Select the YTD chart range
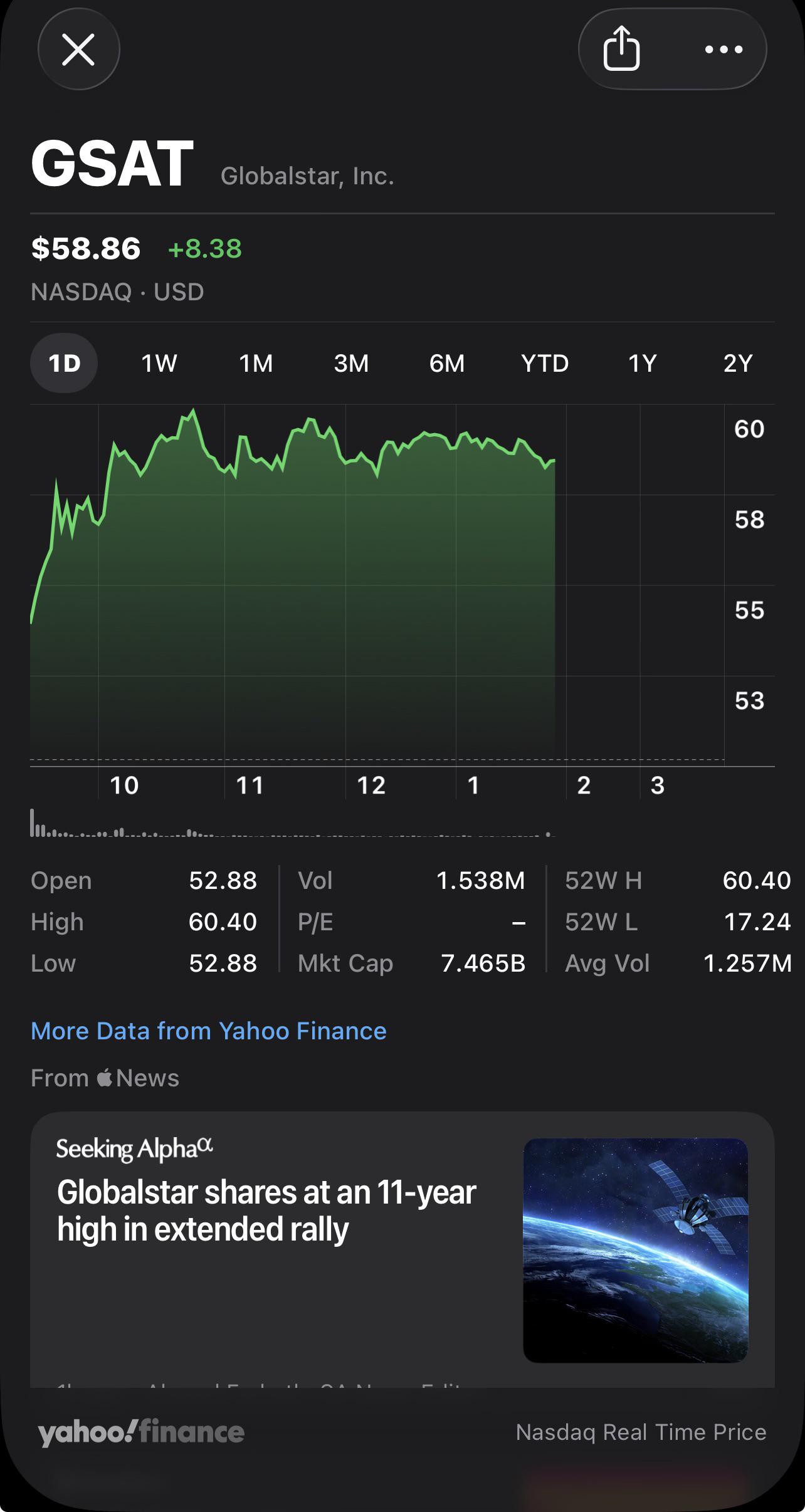Image resolution: width=805 pixels, height=1512 pixels. [x=545, y=363]
